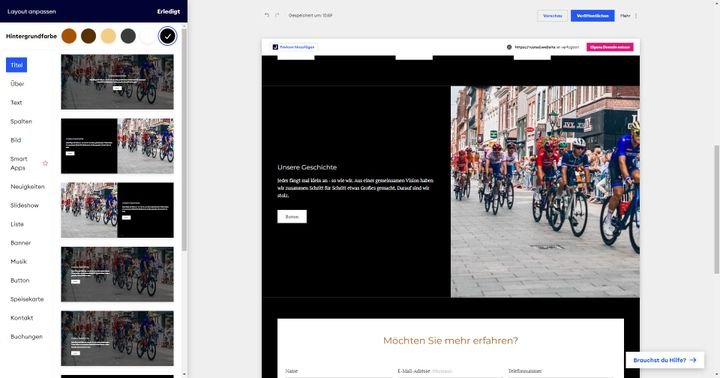Publish the site with Veröffentlichen
The height and width of the screenshot is (378, 720).
[592, 16]
